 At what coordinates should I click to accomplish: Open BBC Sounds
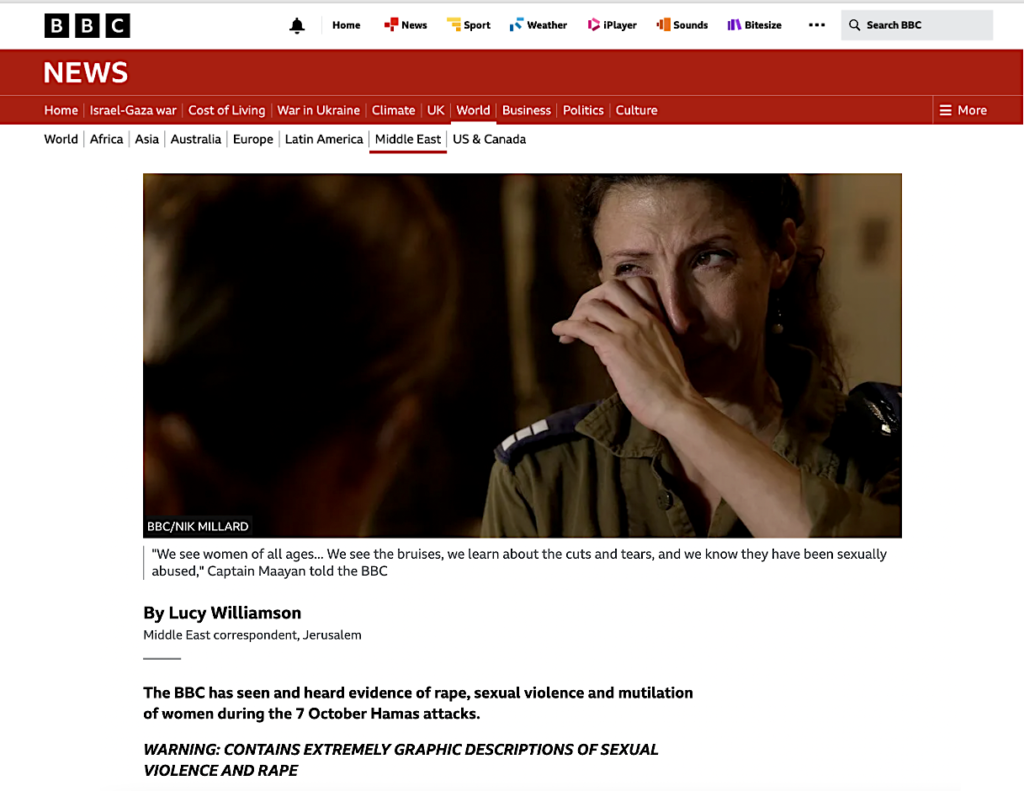682,25
